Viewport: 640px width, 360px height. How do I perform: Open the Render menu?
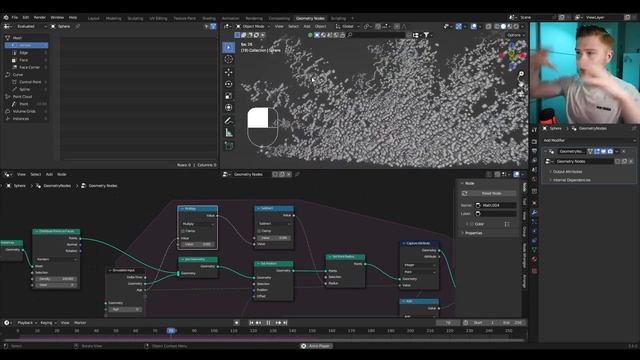(40, 18)
